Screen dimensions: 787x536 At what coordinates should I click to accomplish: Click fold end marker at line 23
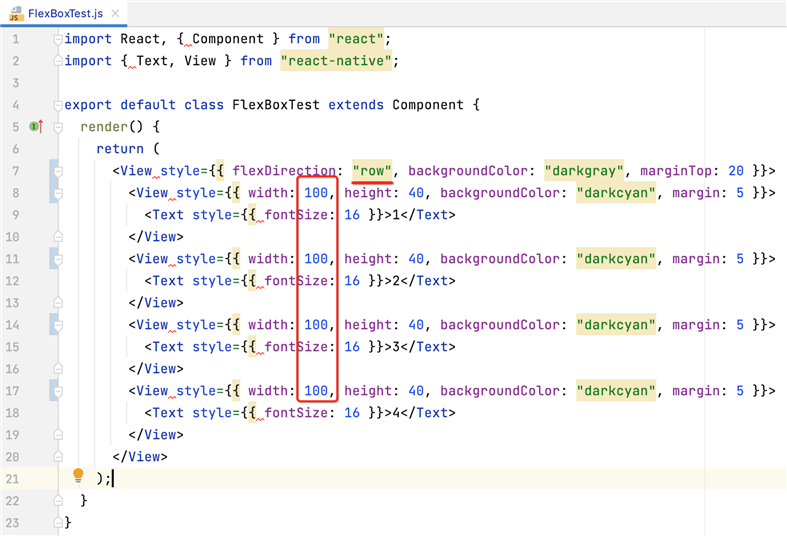pyautogui.click(x=58, y=522)
